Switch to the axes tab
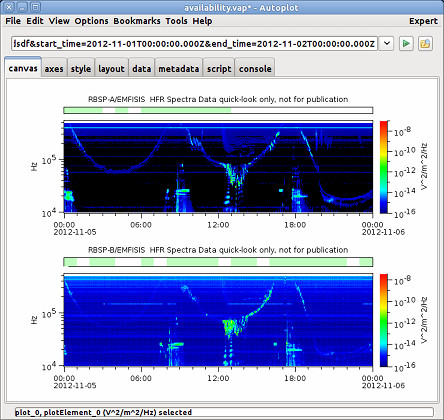 54,69
